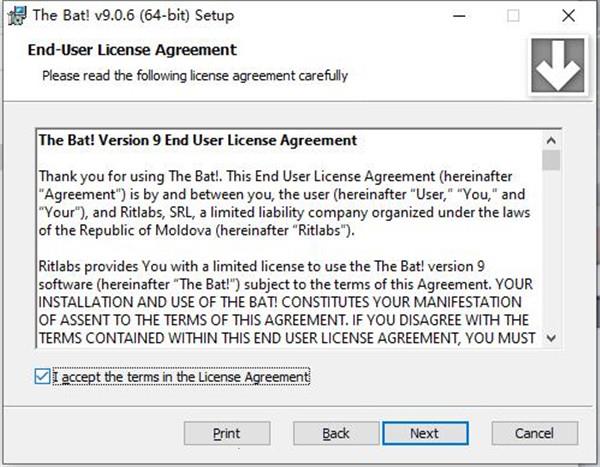Continue with the Next button
This screenshot has height=467, width=600.
tap(425, 433)
